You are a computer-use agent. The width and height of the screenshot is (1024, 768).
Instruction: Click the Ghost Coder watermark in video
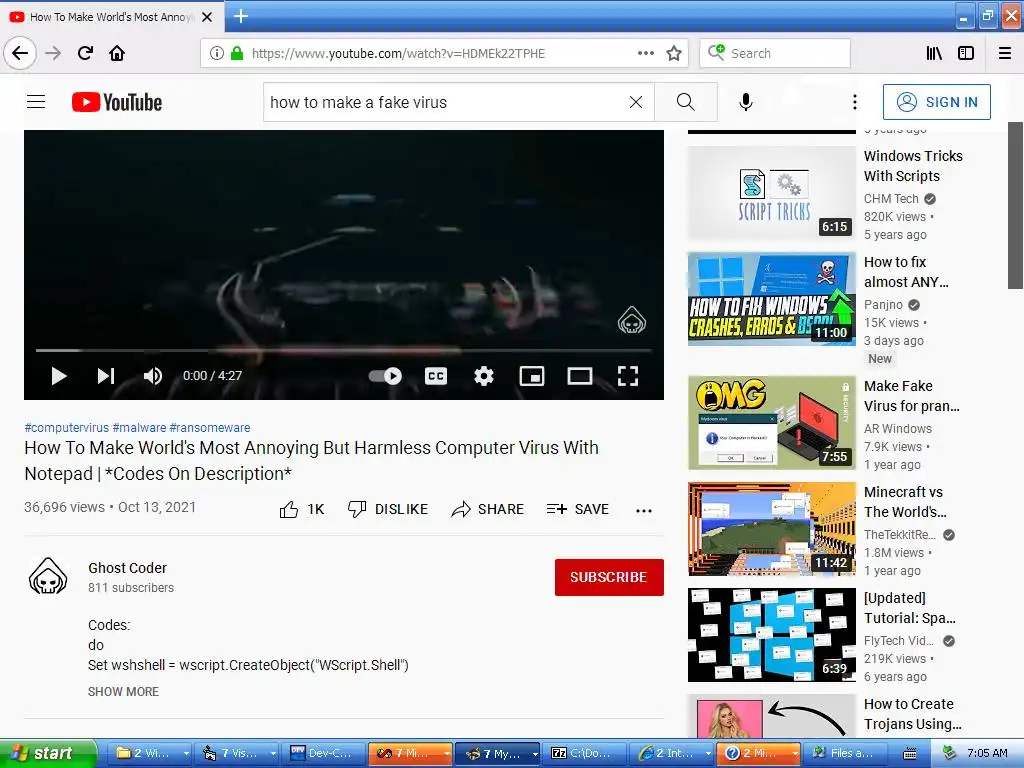[632, 320]
